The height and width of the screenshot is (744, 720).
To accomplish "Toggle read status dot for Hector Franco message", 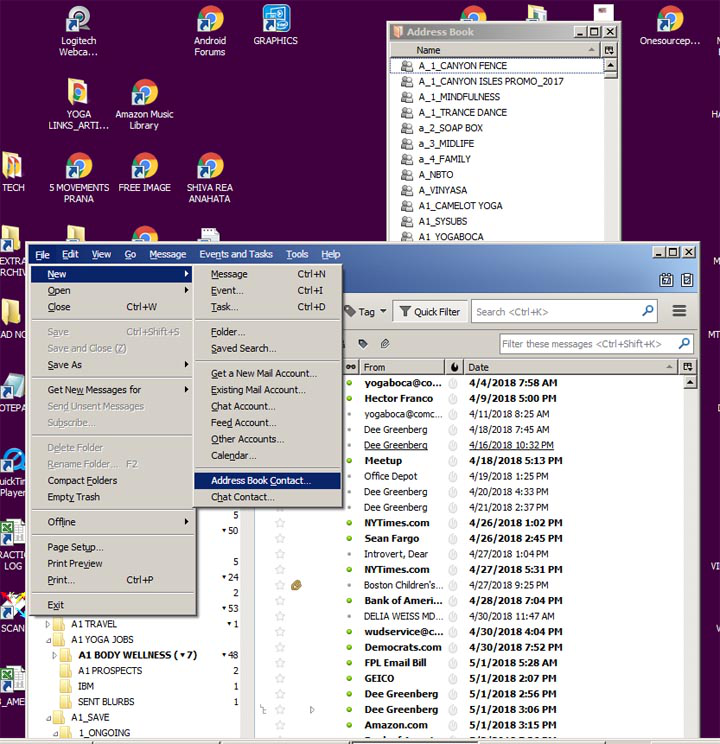I will tap(349, 398).
